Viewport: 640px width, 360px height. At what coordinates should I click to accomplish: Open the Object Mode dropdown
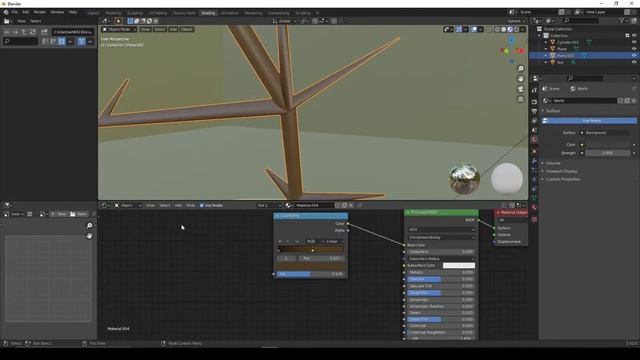point(119,29)
